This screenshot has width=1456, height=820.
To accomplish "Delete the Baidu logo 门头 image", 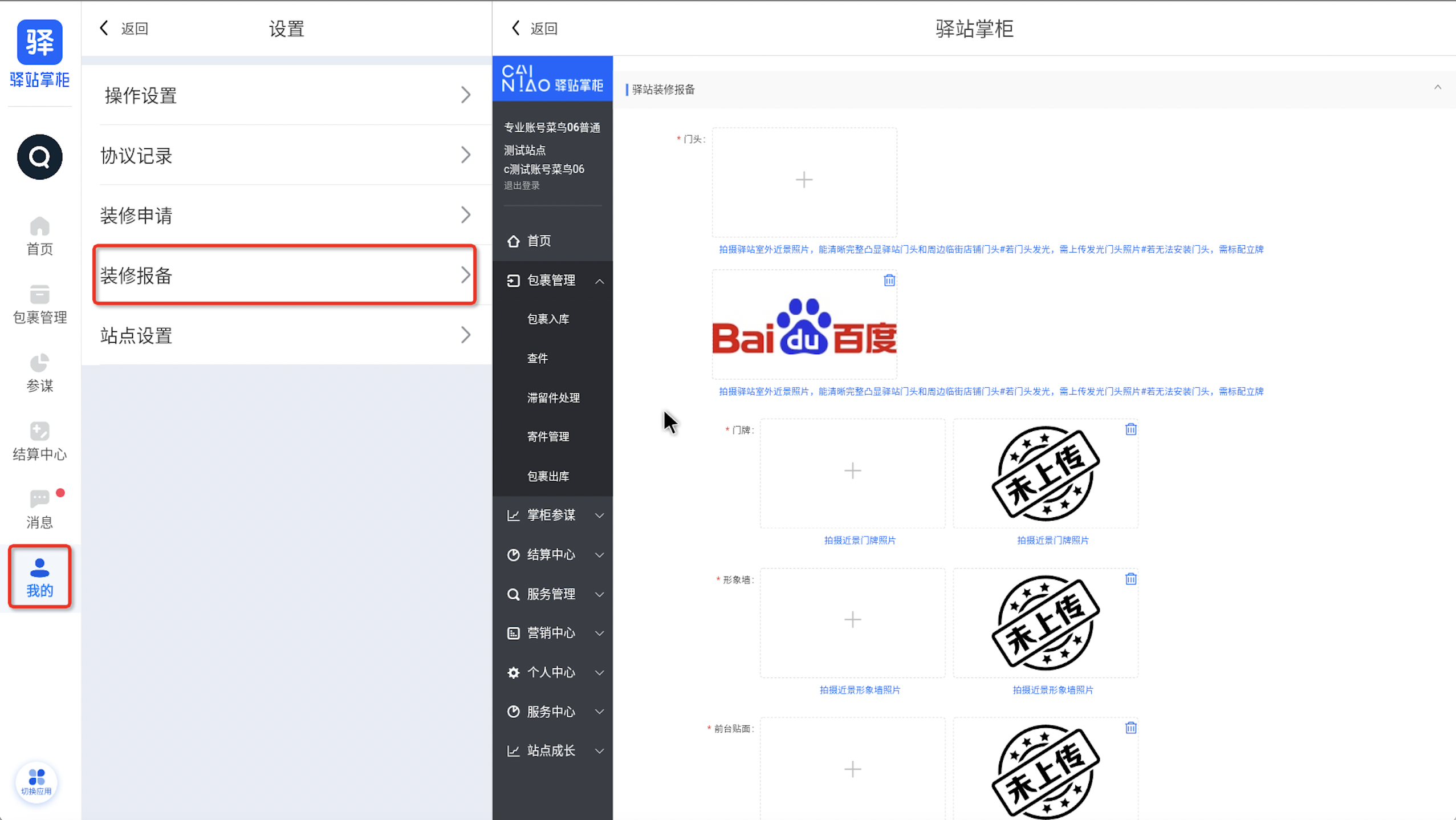I will tap(889, 280).
